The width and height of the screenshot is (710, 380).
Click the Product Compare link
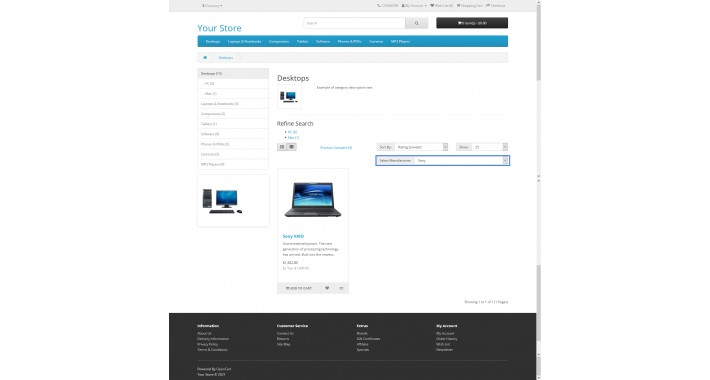[336, 148]
